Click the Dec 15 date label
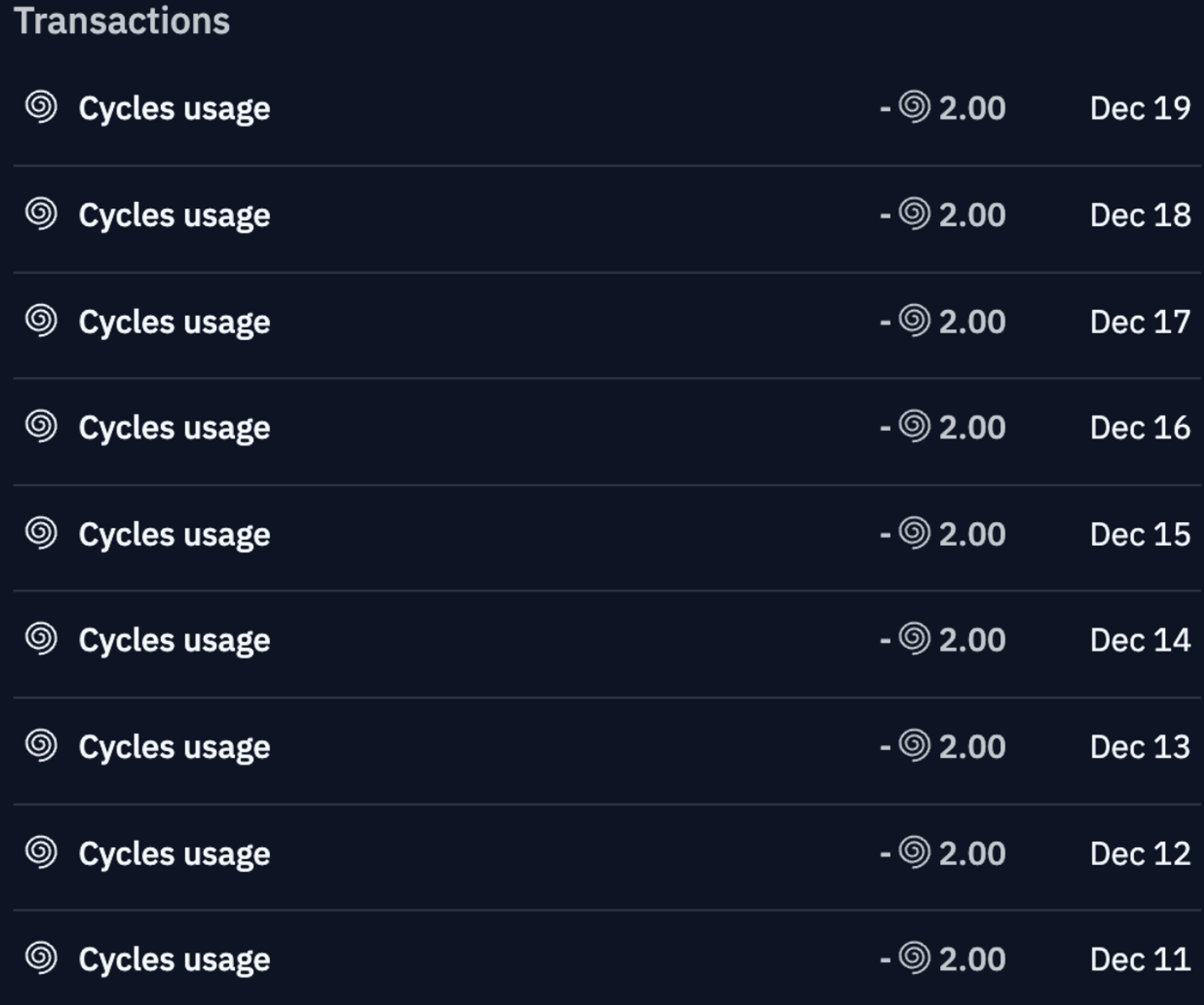This screenshot has width=1204, height=1005. click(x=1140, y=534)
